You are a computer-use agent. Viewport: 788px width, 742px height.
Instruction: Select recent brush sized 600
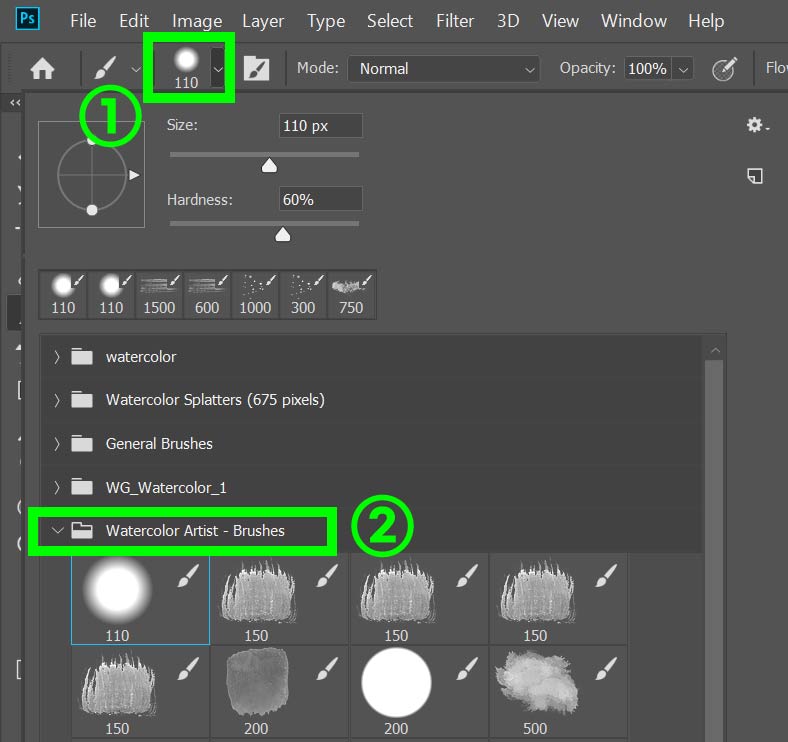pos(207,295)
